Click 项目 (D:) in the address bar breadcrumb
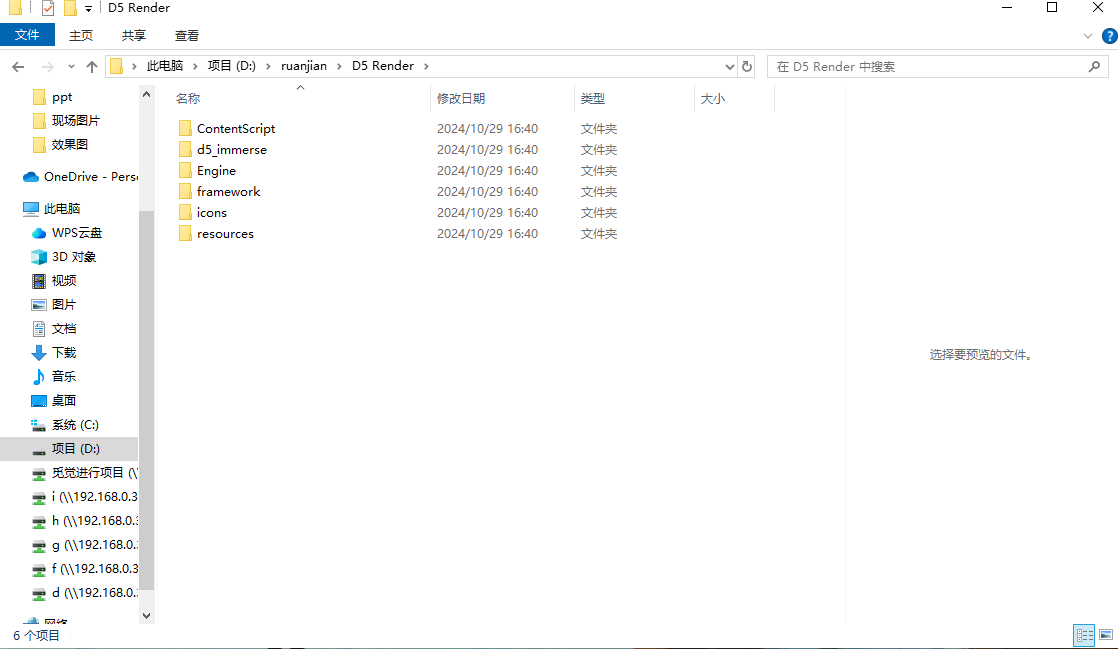 coord(232,66)
